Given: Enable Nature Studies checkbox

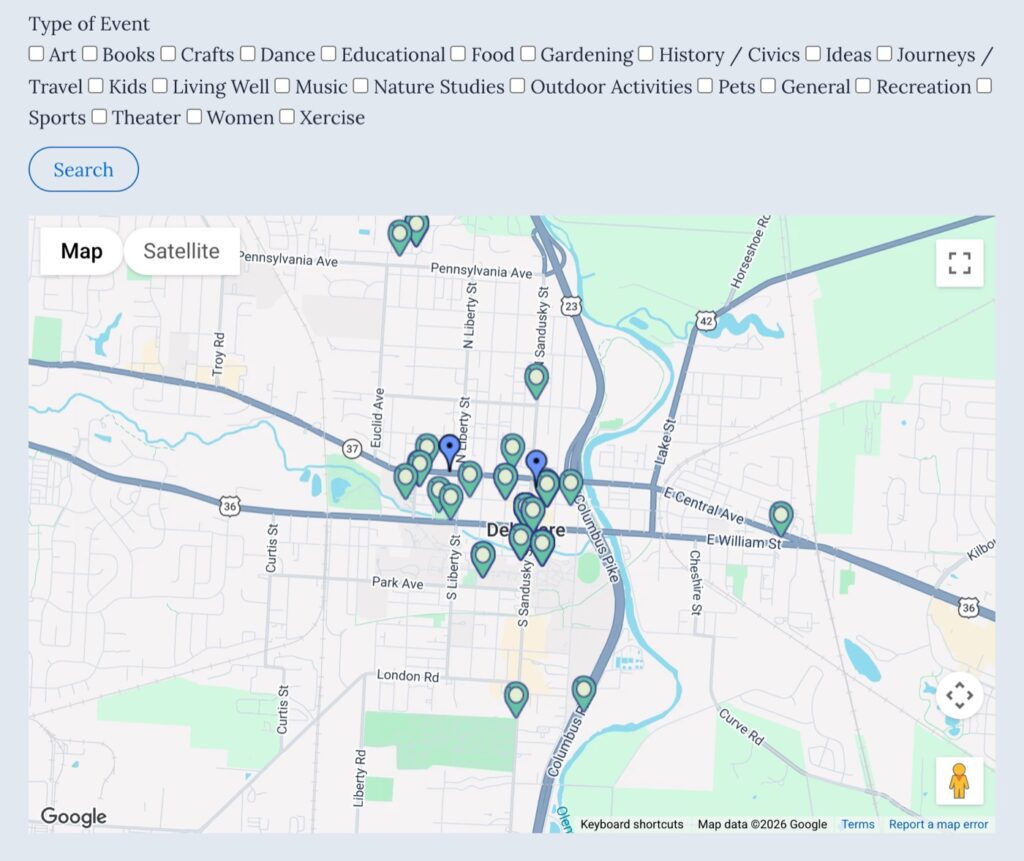Looking at the screenshot, I should tap(361, 86).
